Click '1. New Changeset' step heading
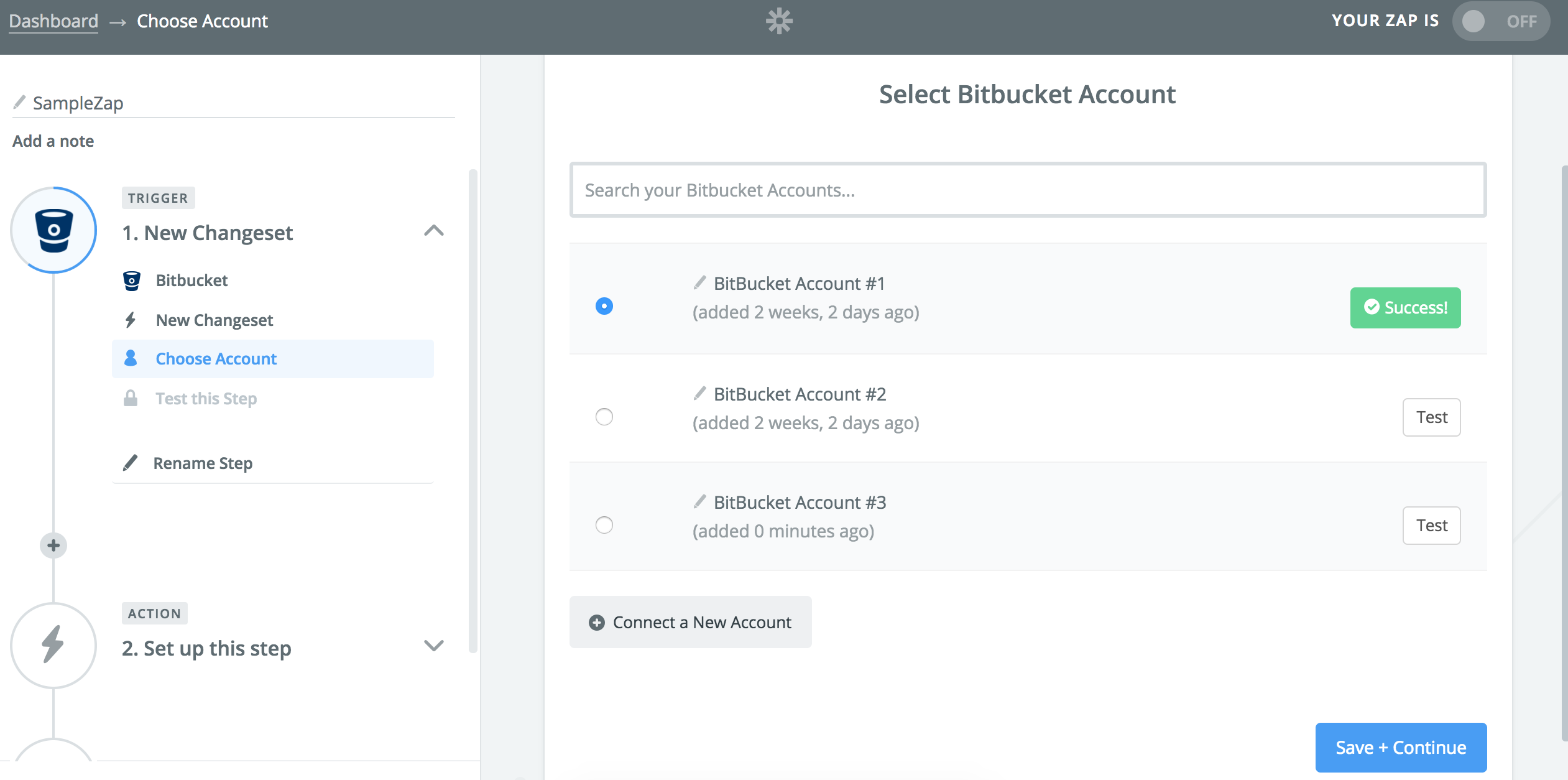The width and height of the screenshot is (1568, 780). [x=208, y=233]
